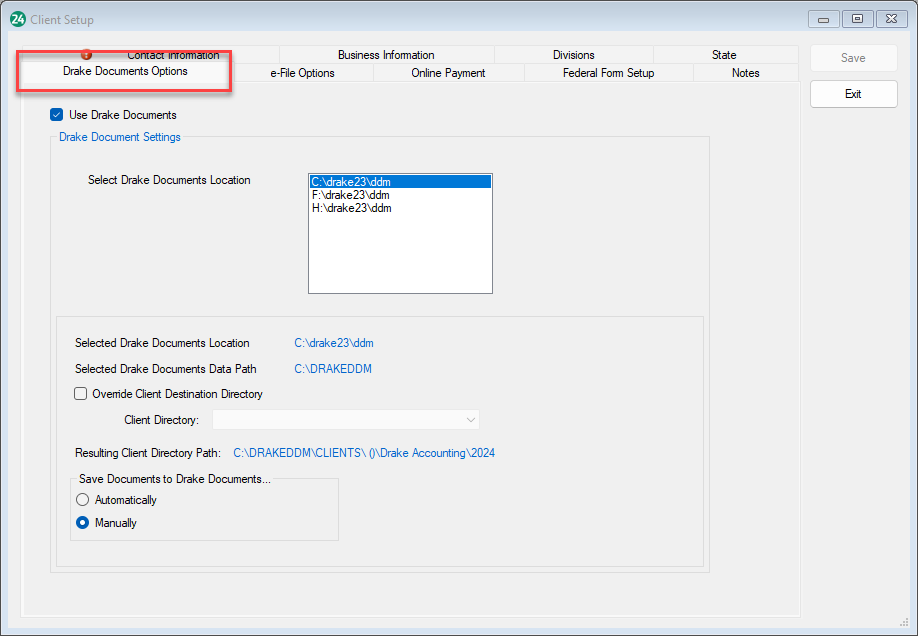Screen dimensions: 918x636
Task: Check Override Client Destination Directory
Action: pyautogui.click(x=80, y=393)
